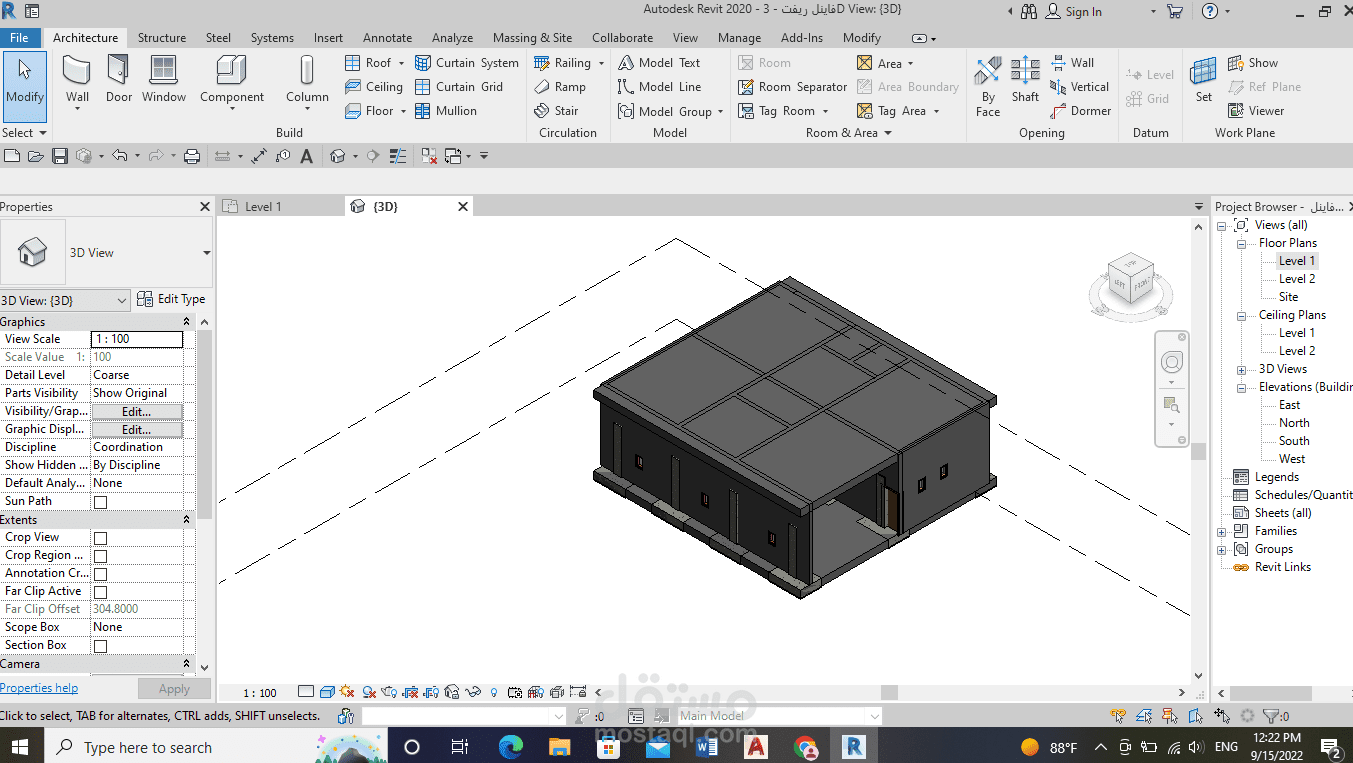
Task: Enable the Sun Path checkbox
Action: click(100, 502)
